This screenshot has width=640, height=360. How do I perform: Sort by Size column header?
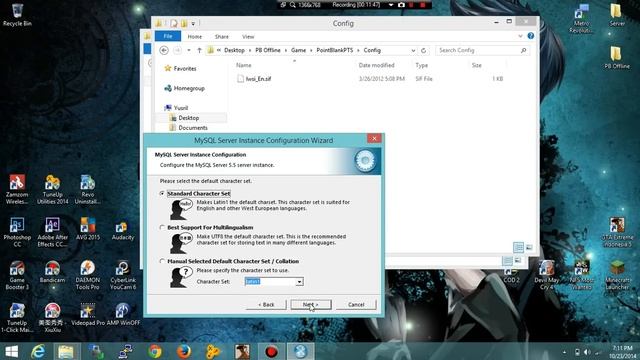(477, 65)
